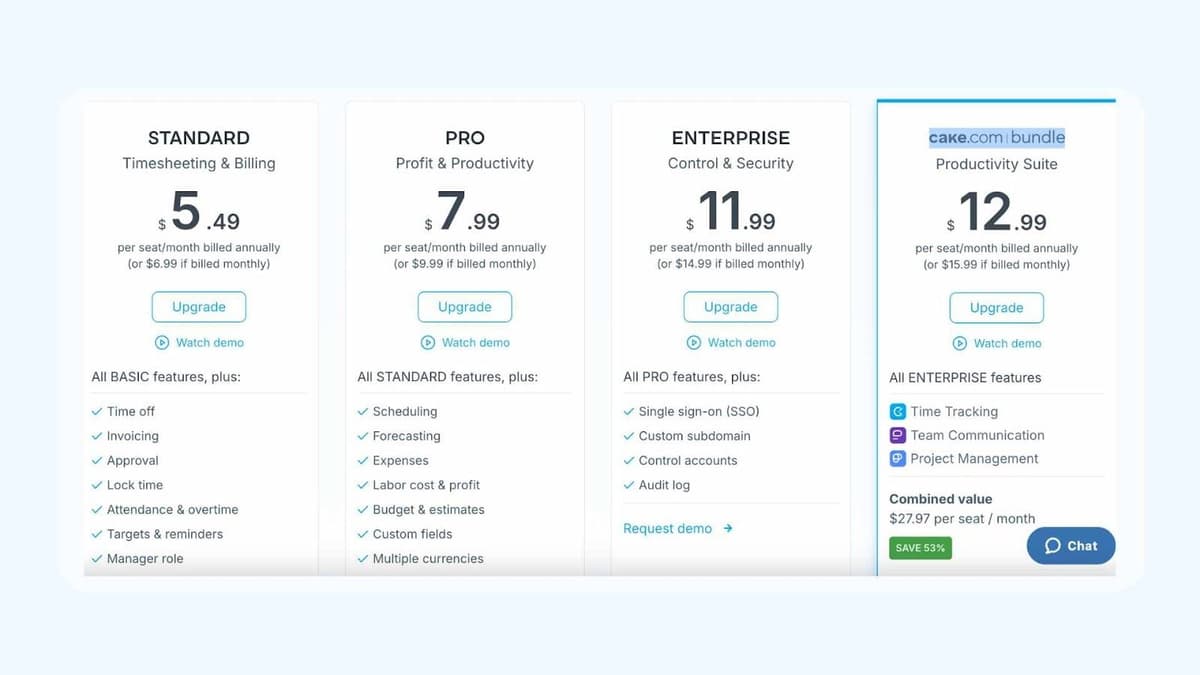Screen dimensions: 1200x675
Task: Click the bundle plan play demo icon
Action: (x=960, y=343)
